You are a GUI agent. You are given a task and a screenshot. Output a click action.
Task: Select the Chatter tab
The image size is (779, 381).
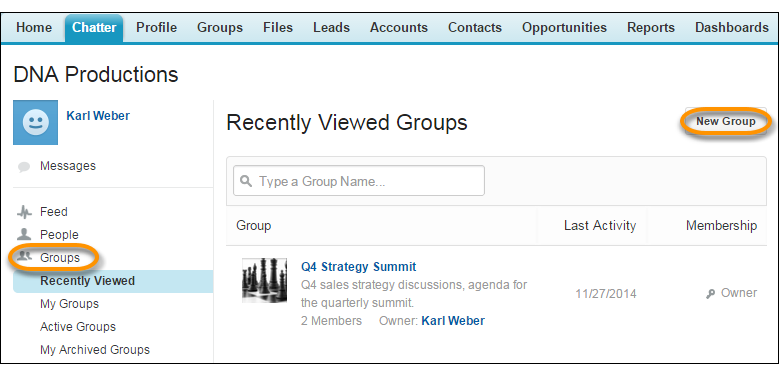click(94, 28)
